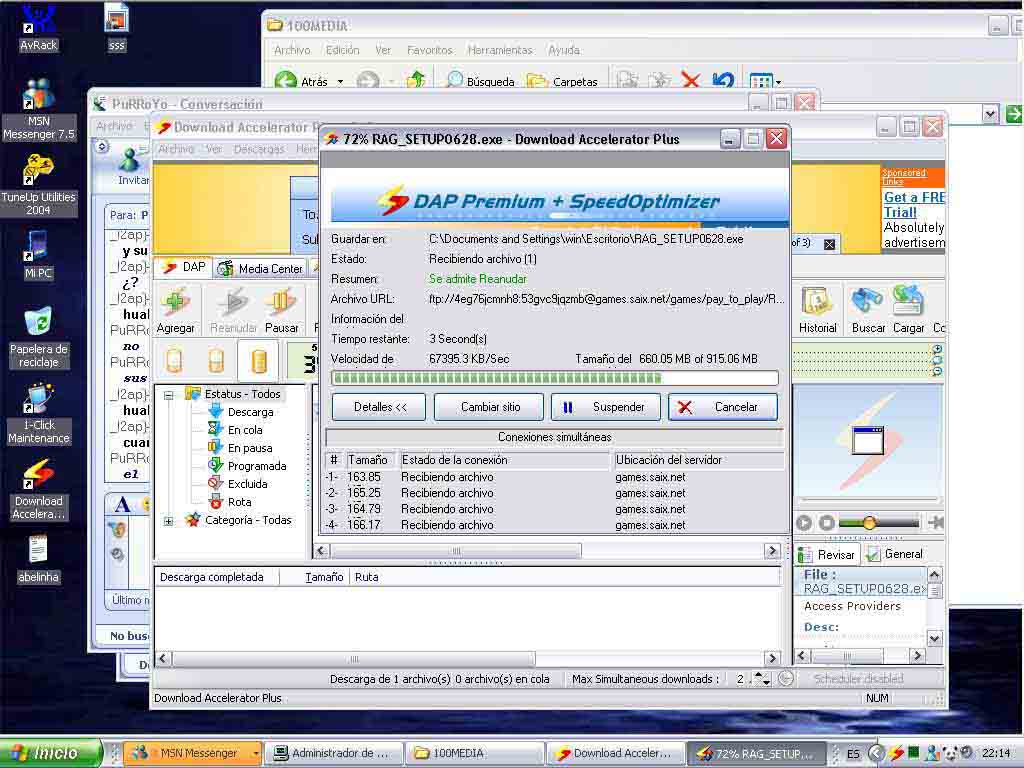The height and width of the screenshot is (768, 1024).
Task: Open the Favoritos menu in 100MEDIA
Action: (429, 50)
